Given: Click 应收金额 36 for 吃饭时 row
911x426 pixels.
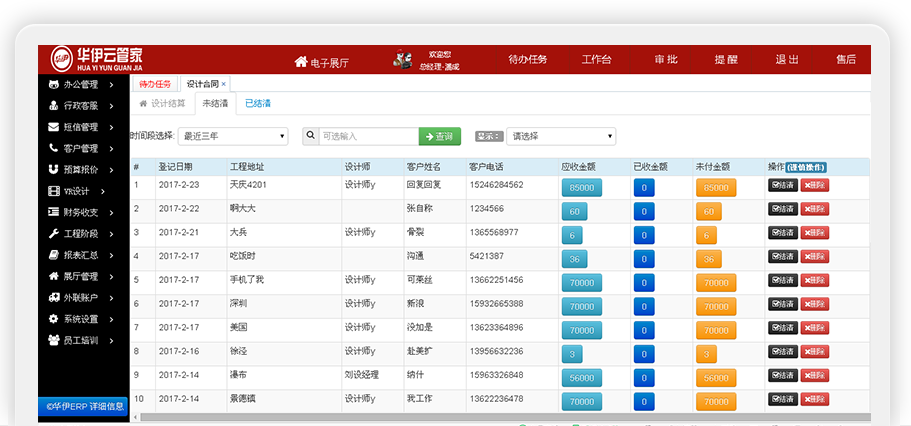Looking at the screenshot, I should click(574, 259).
